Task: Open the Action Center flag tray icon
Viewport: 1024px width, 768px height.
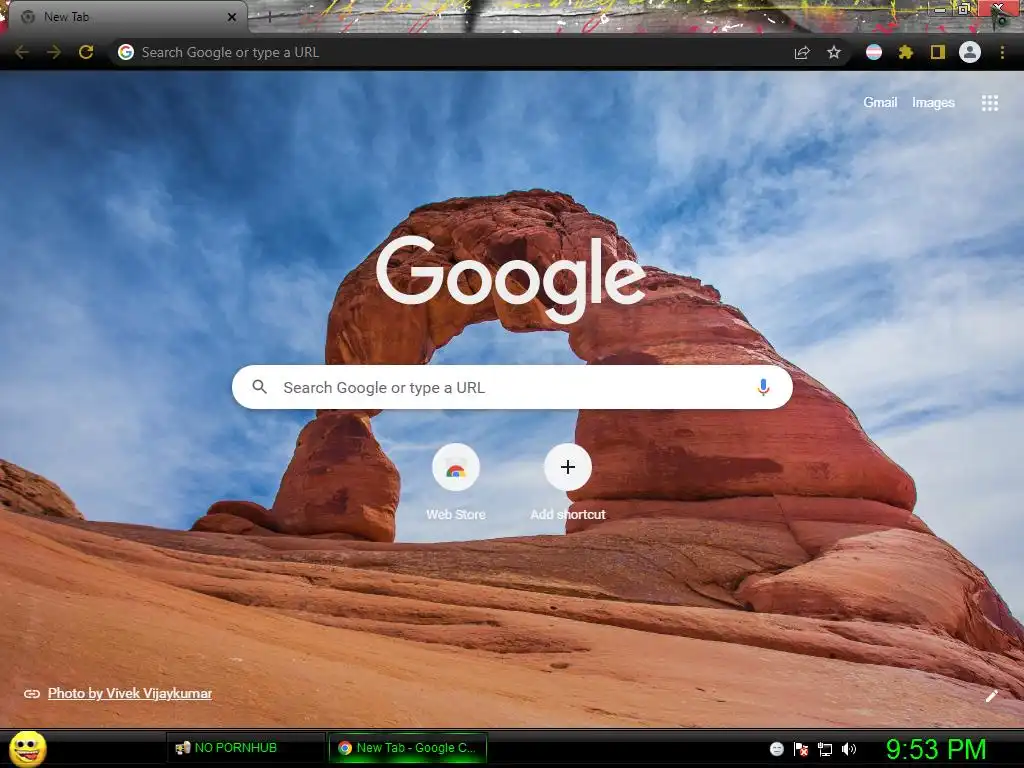Action: [801, 749]
